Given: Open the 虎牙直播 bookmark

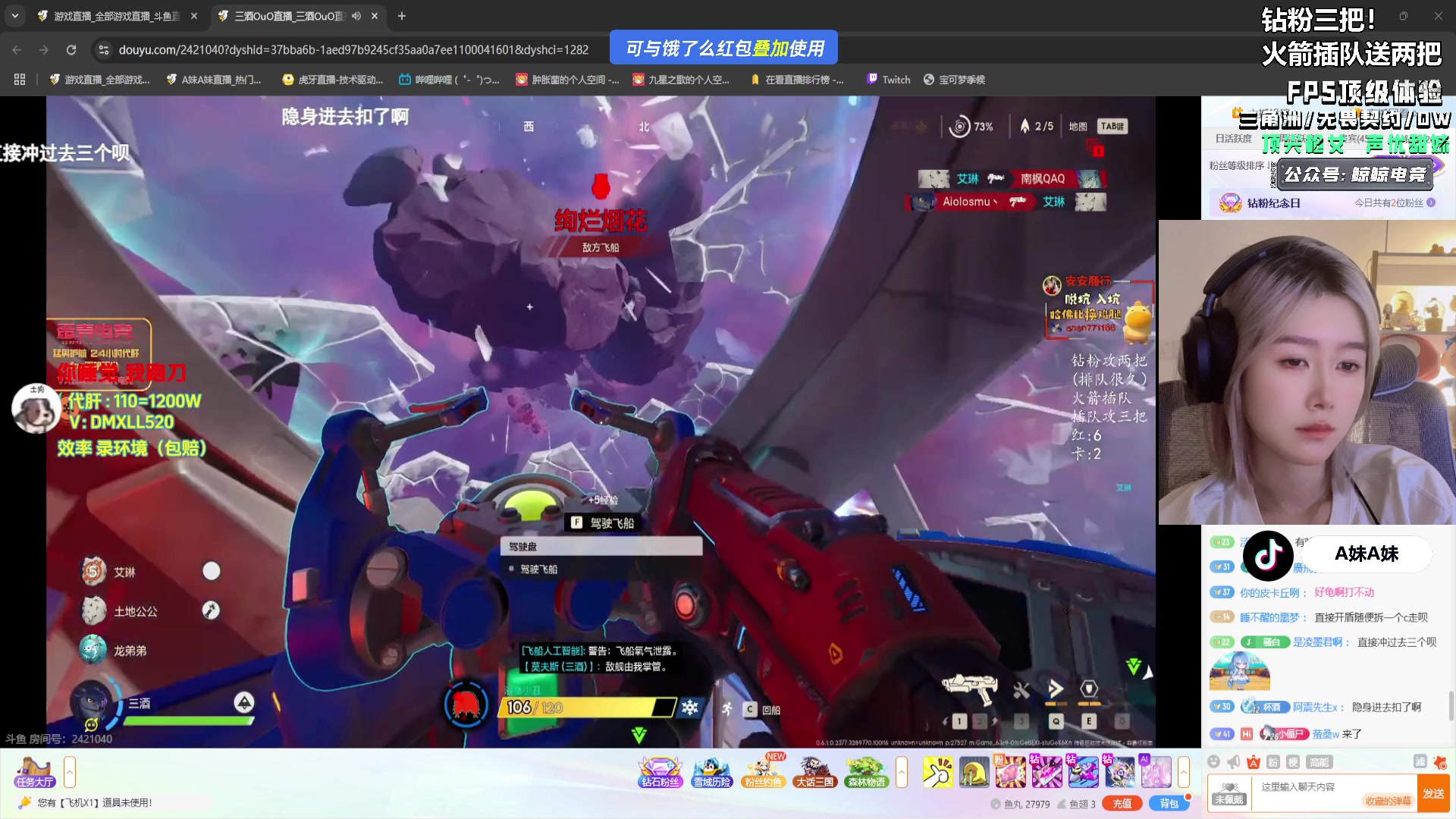Looking at the screenshot, I should coord(332,80).
